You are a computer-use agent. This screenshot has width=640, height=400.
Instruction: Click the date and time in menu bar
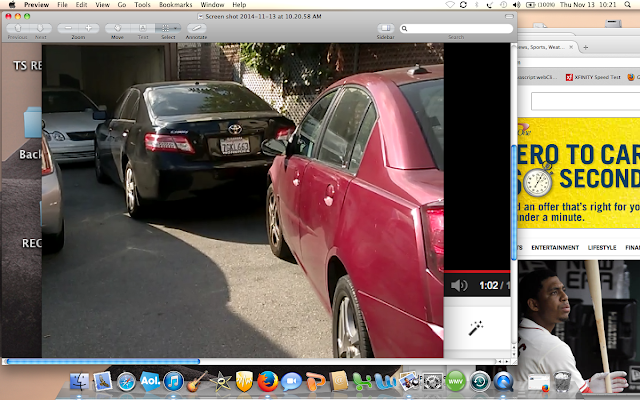coord(588,4)
